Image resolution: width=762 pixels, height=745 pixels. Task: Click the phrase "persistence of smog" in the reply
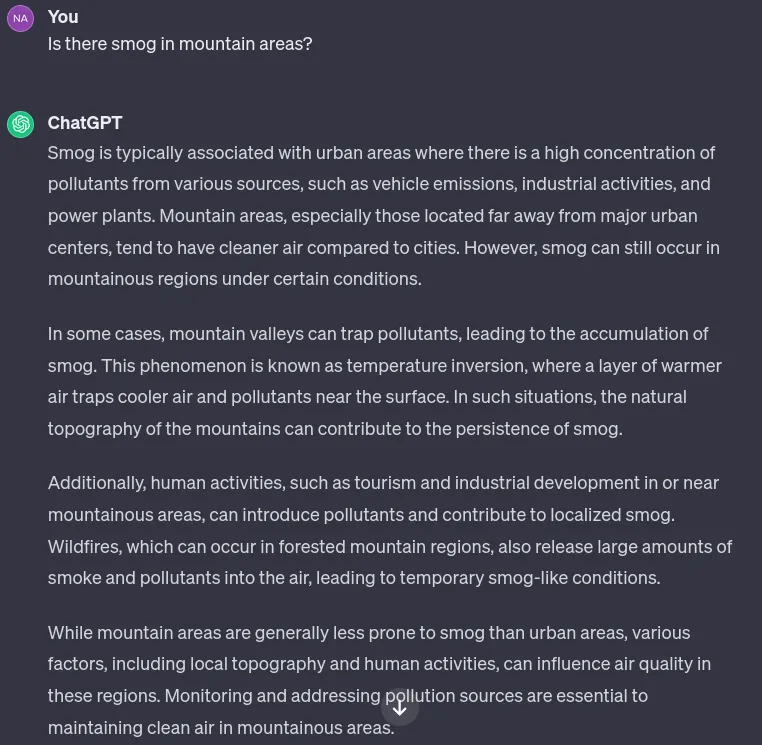point(538,429)
